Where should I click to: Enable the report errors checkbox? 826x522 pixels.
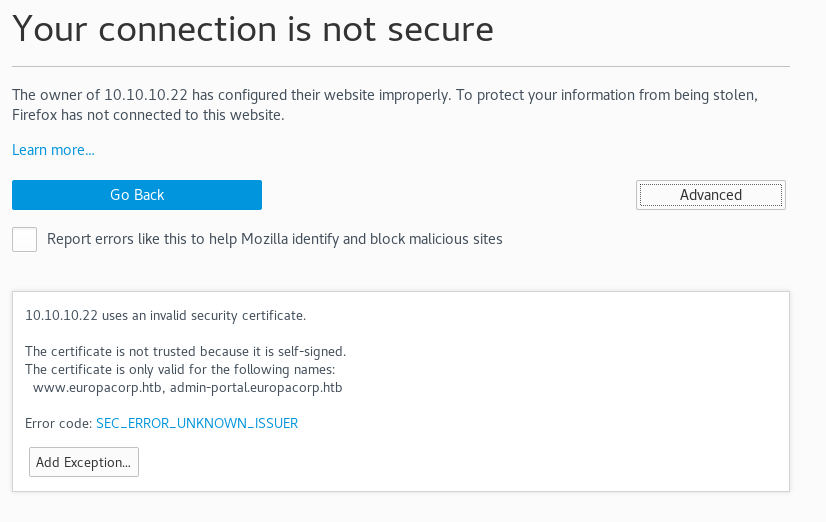pos(25,240)
